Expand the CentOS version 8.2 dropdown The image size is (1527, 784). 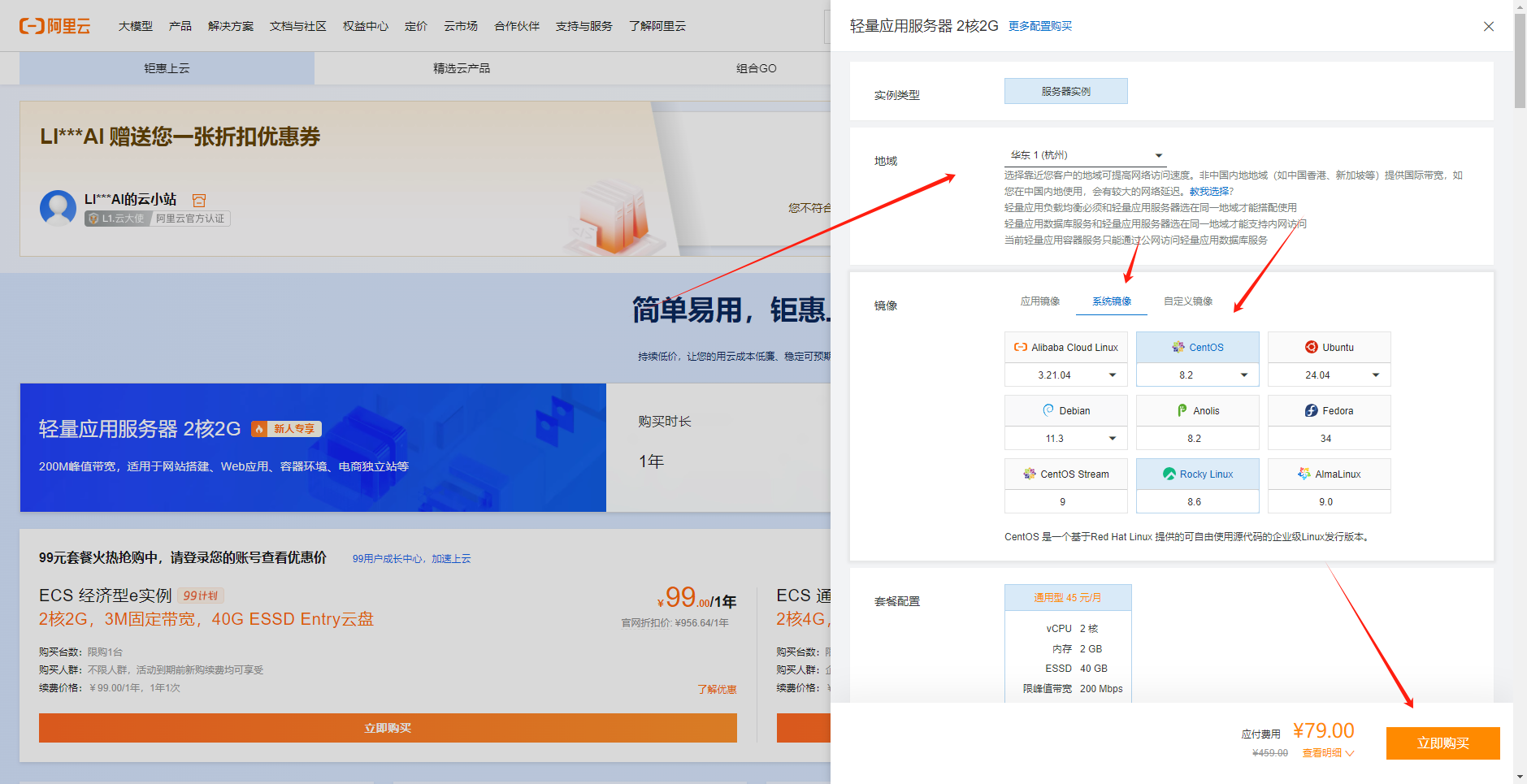click(x=1197, y=375)
